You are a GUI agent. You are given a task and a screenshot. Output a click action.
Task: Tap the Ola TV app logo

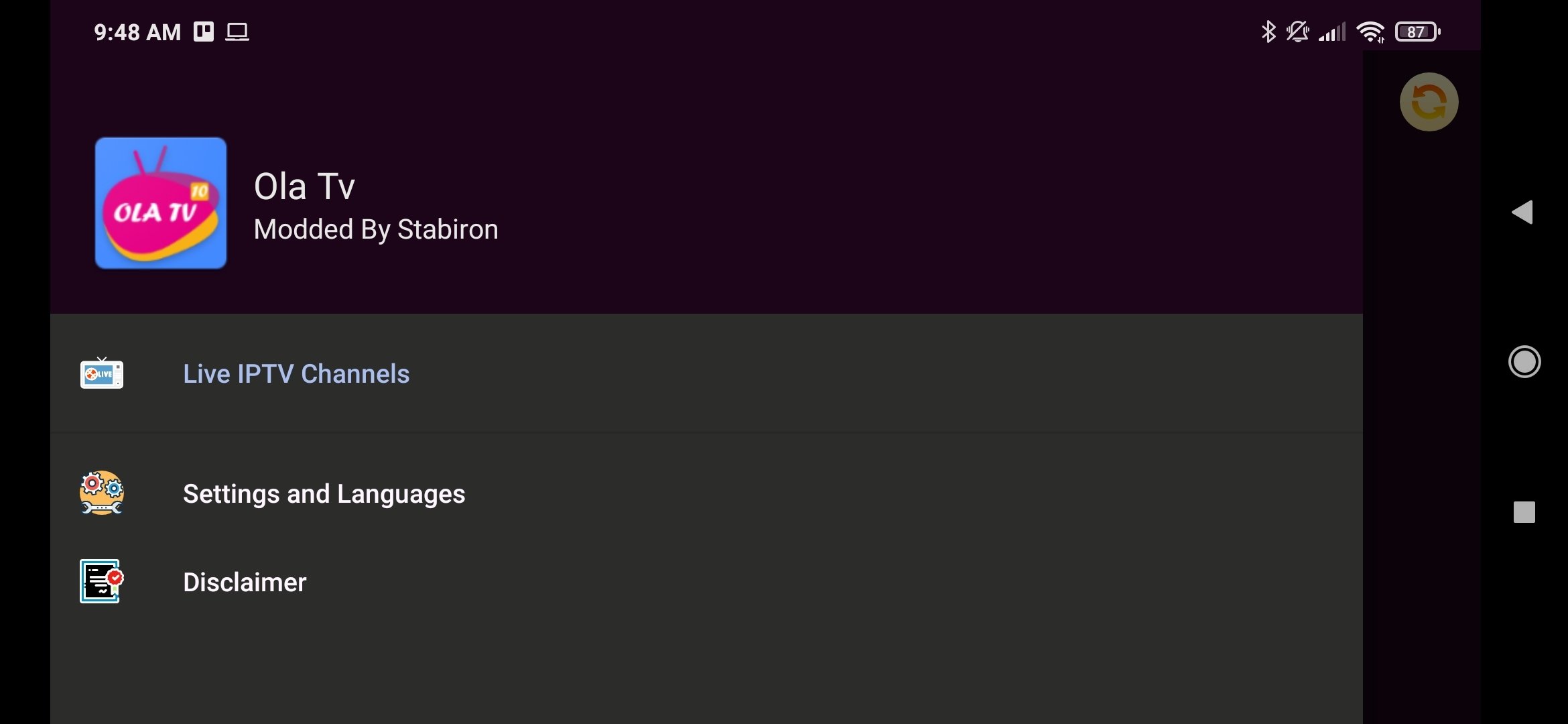pyautogui.click(x=161, y=203)
